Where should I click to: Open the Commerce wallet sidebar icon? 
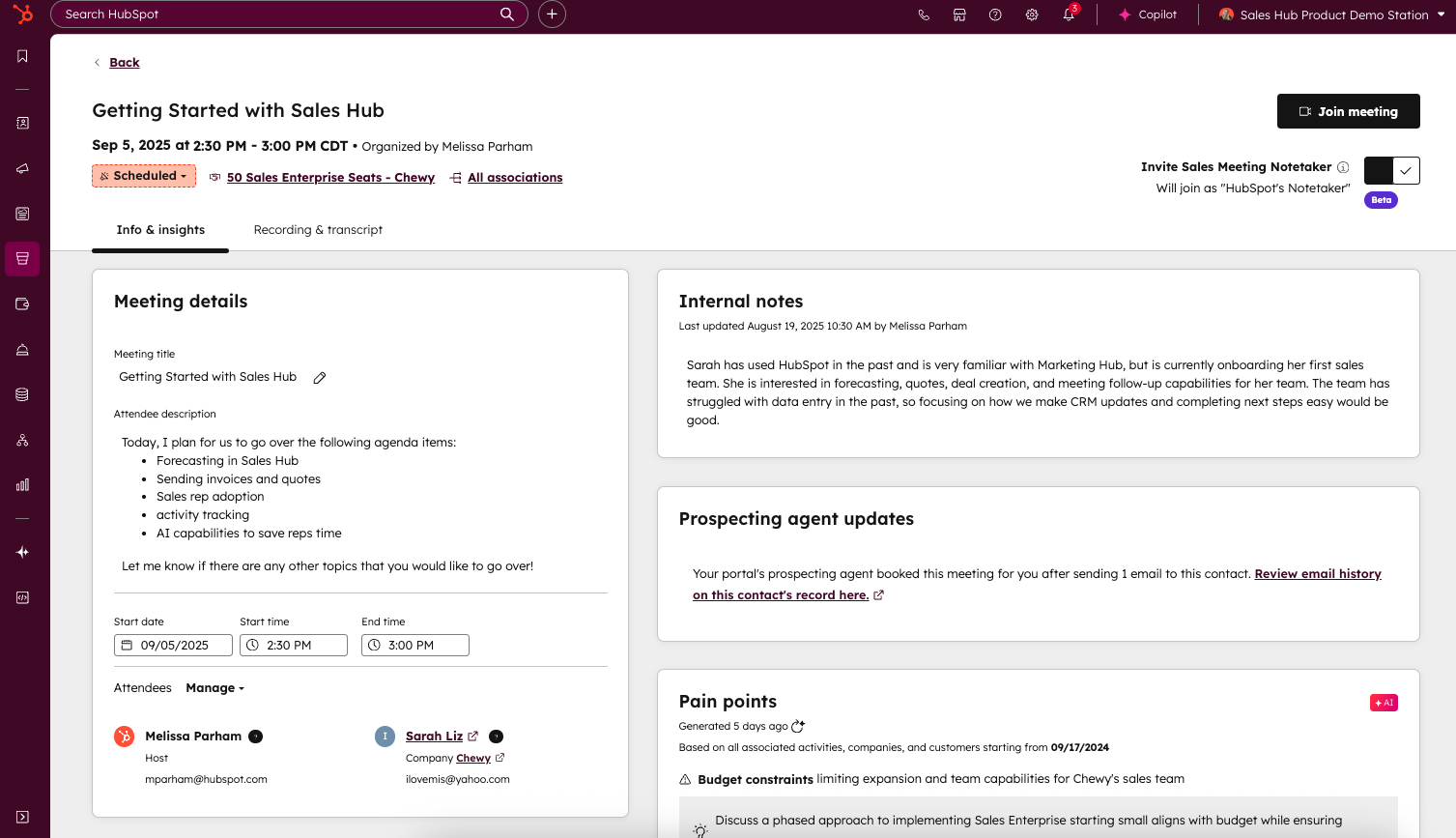pos(22,303)
